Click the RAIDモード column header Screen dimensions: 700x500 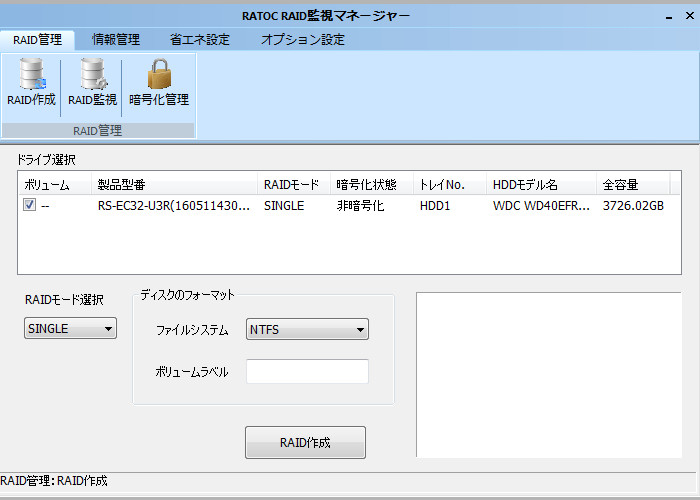tap(294, 184)
